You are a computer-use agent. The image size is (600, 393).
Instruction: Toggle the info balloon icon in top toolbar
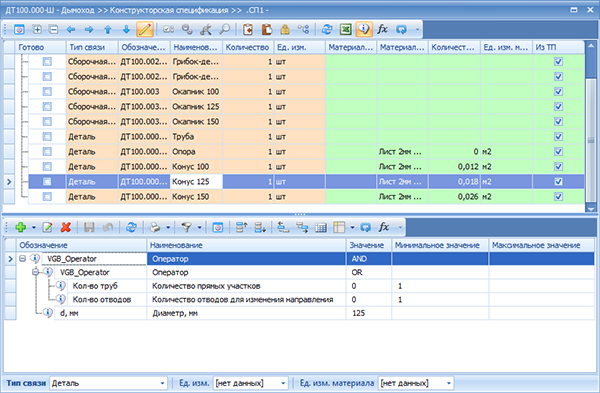click(x=364, y=29)
